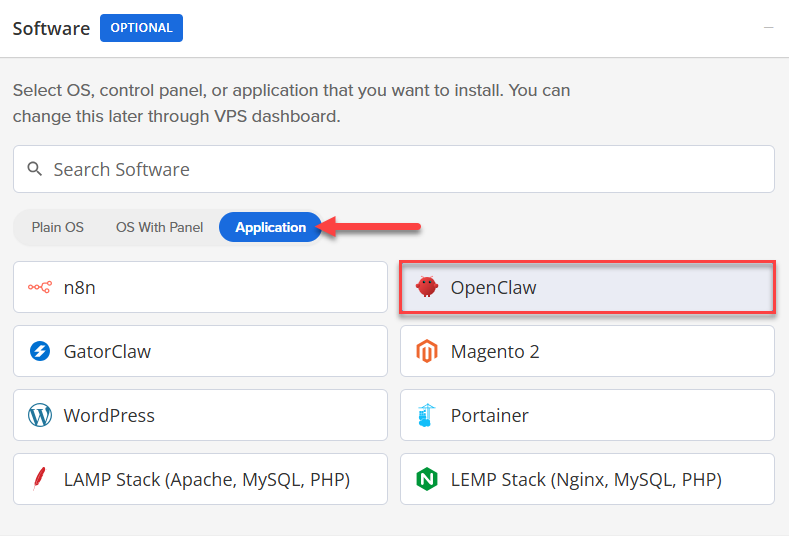Collapse the Software section

coord(768,27)
